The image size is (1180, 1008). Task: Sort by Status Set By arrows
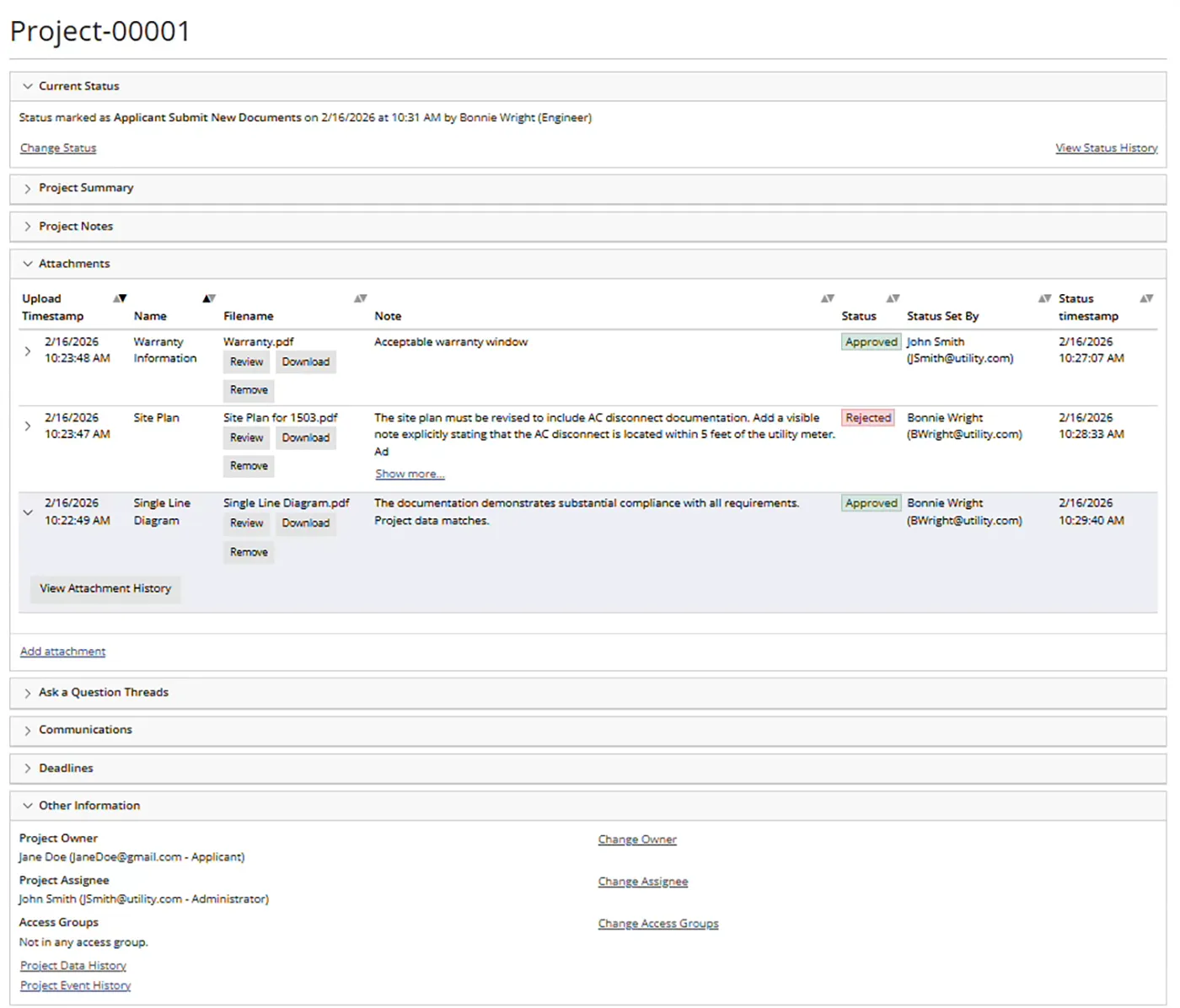click(1045, 298)
